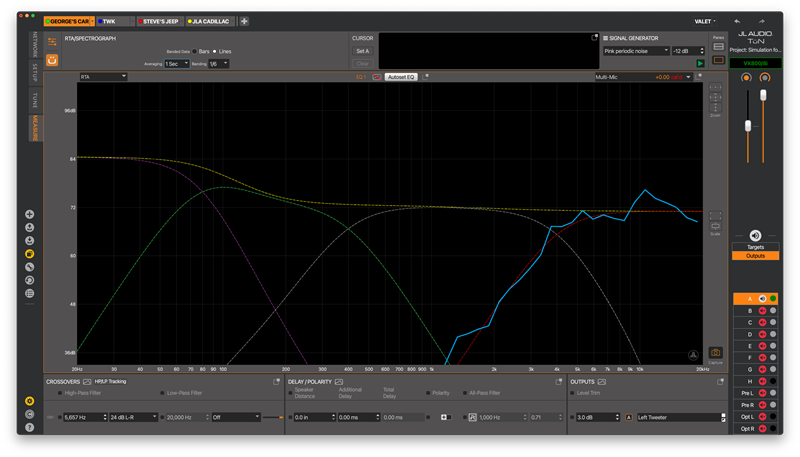The width and height of the screenshot is (800, 457).
Task: Switch to the STEVE'S JEEP tab
Action: pyautogui.click(x=158, y=21)
